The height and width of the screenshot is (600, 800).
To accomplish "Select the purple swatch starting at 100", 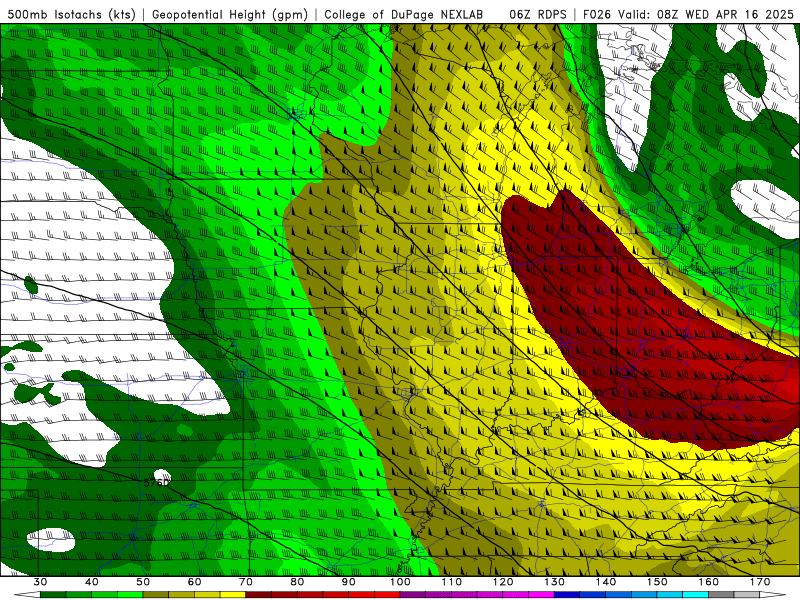I will pyautogui.click(x=413, y=595).
